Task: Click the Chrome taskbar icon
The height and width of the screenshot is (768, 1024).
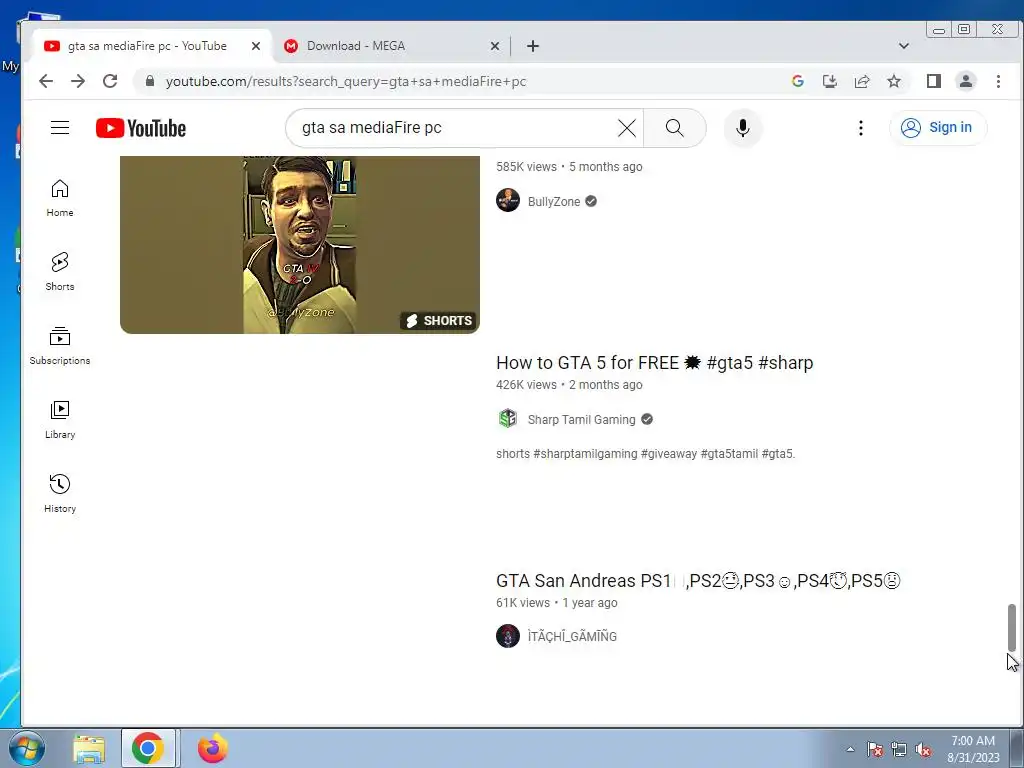Action: [148, 748]
